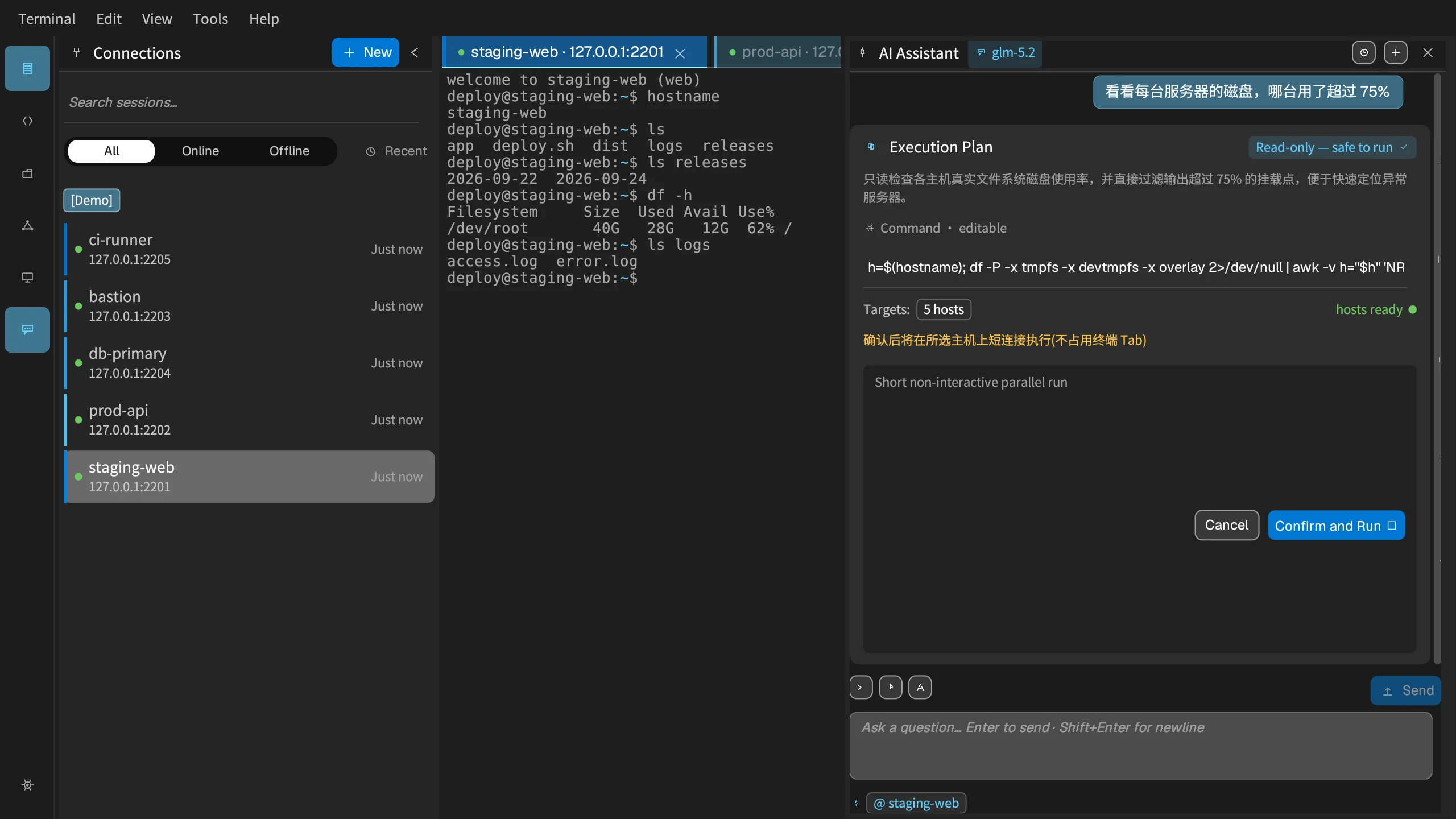Image resolution: width=1456 pixels, height=819 pixels.
Task: Open the monitor sidebar icon
Action: (x=27, y=278)
